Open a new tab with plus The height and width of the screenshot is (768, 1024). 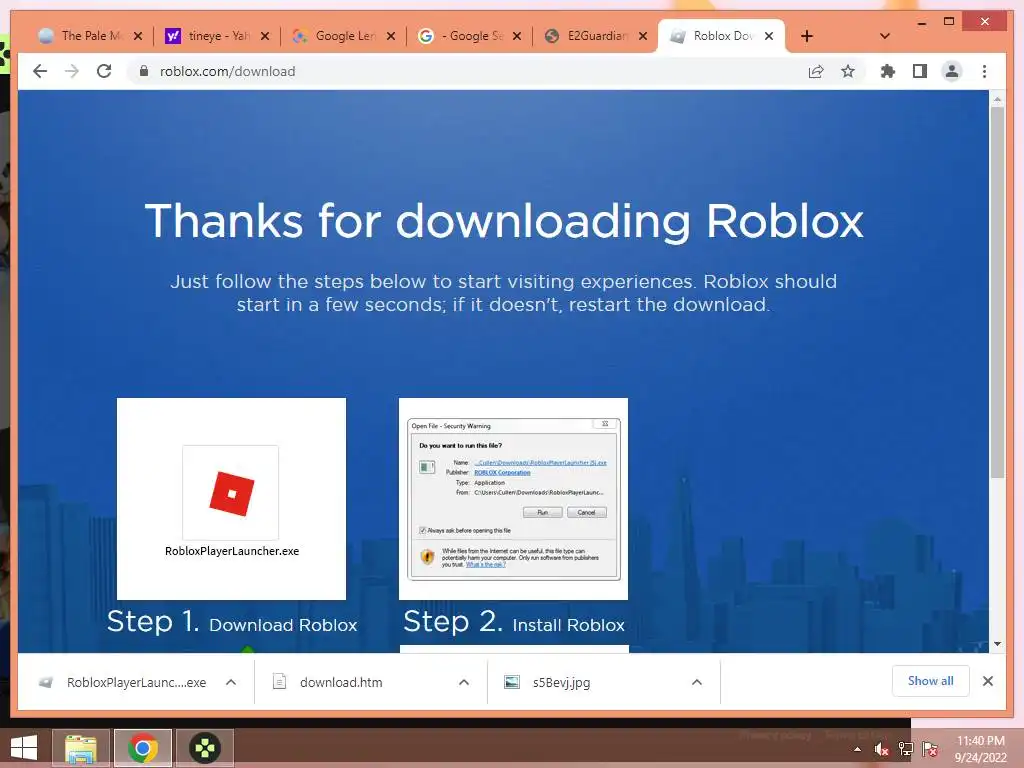point(807,36)
